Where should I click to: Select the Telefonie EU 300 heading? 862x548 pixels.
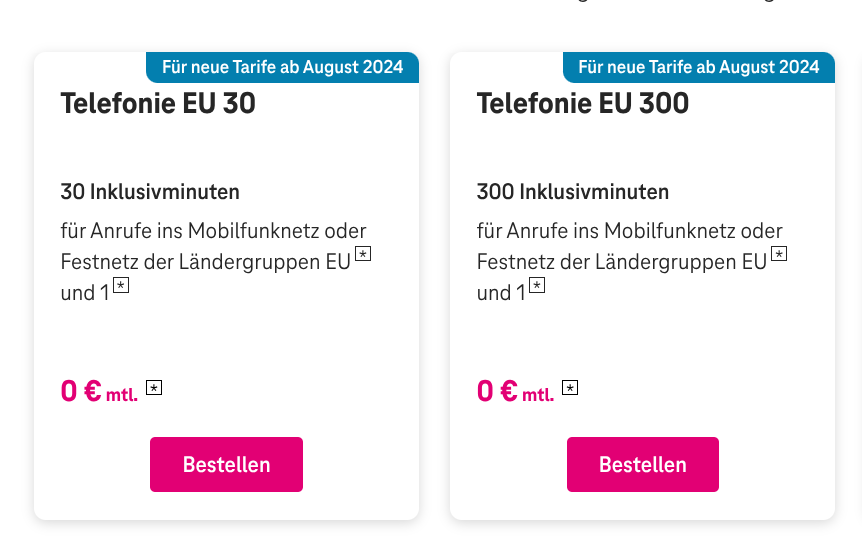(583, 103)
